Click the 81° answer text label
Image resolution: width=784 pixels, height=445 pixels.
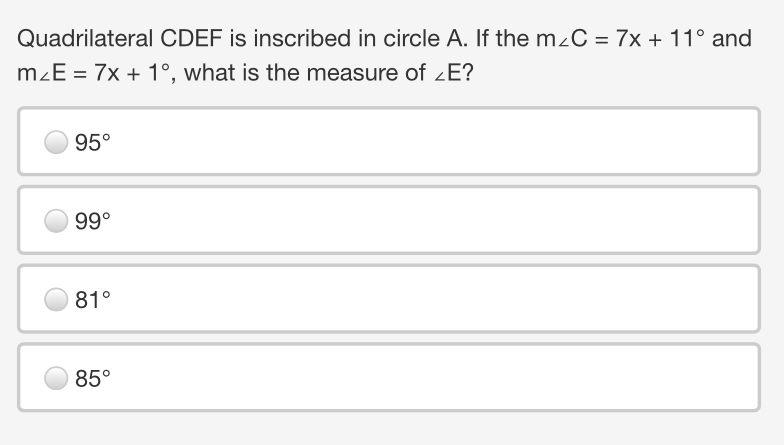click(92, 300)
